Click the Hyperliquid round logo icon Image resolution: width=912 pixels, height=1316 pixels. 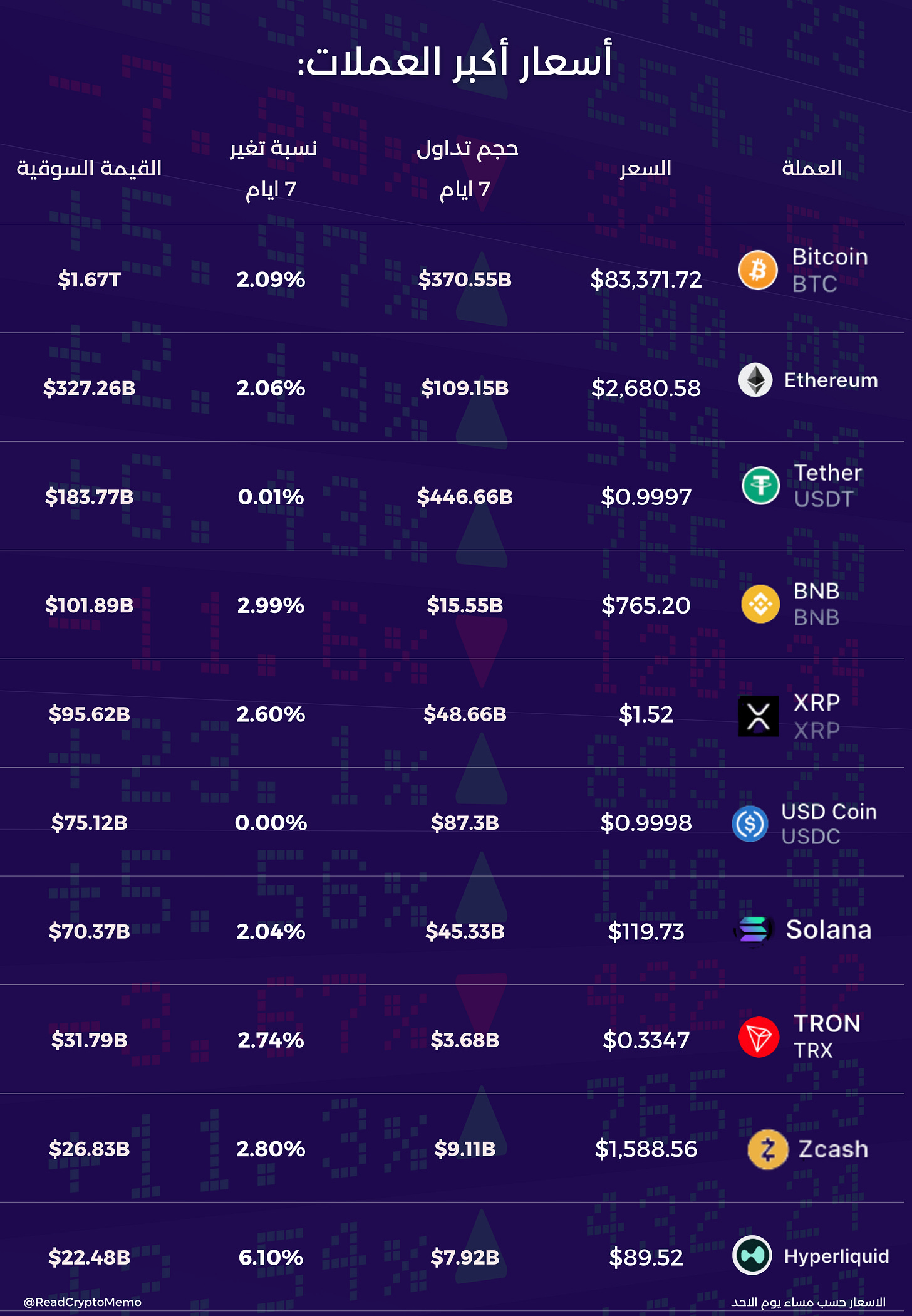(x=752, y=1255)
